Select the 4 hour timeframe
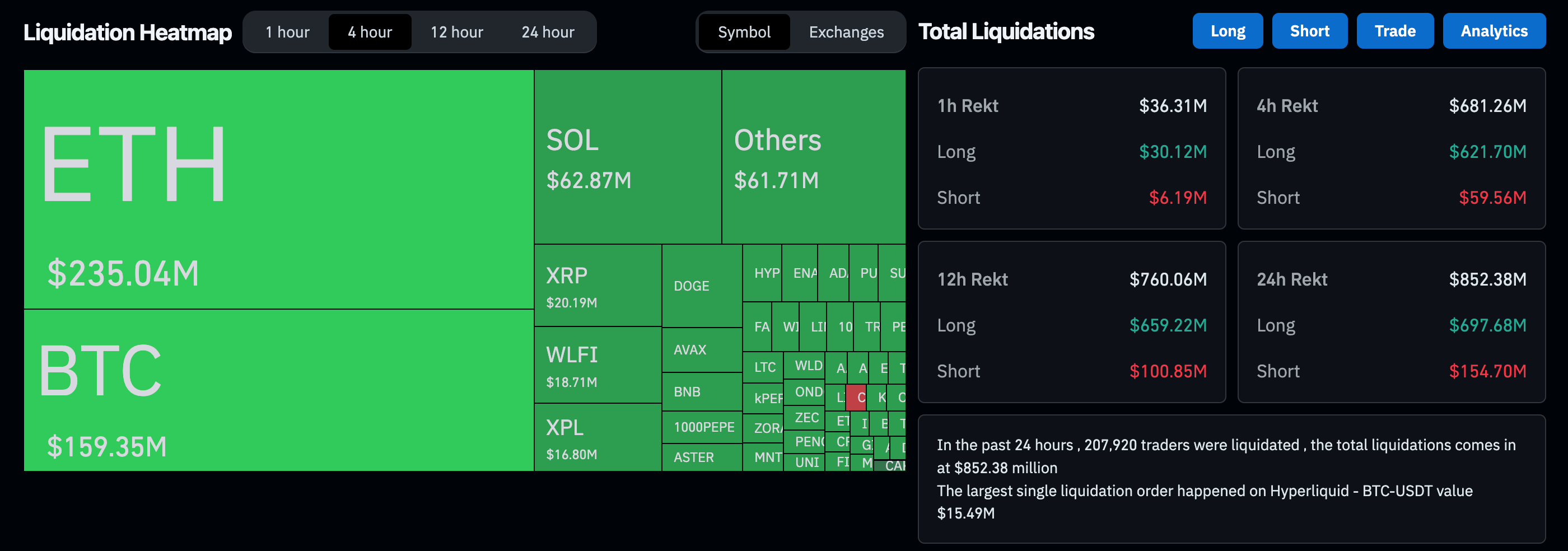The height and width of the screenshot is (551, 1568). [370, 32]
